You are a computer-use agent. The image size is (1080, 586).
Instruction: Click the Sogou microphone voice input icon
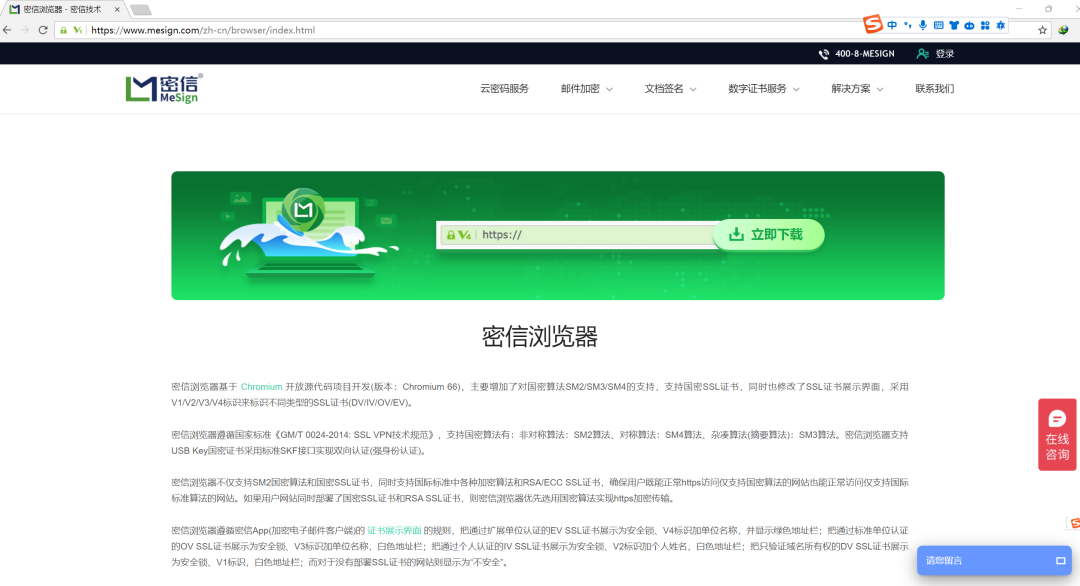tap(923, 25)
